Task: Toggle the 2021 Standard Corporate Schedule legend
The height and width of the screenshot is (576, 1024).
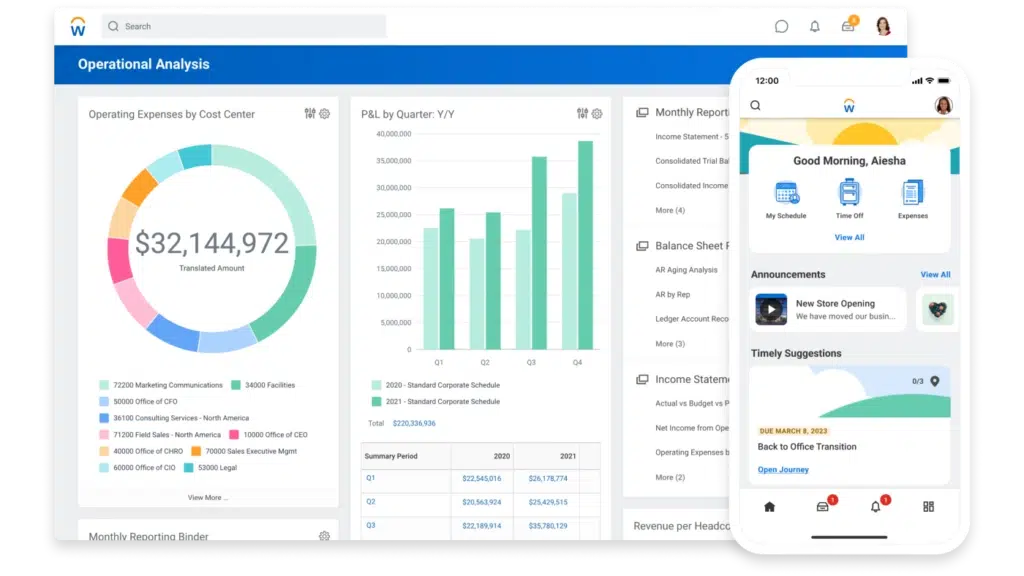Action: point(377,402)
